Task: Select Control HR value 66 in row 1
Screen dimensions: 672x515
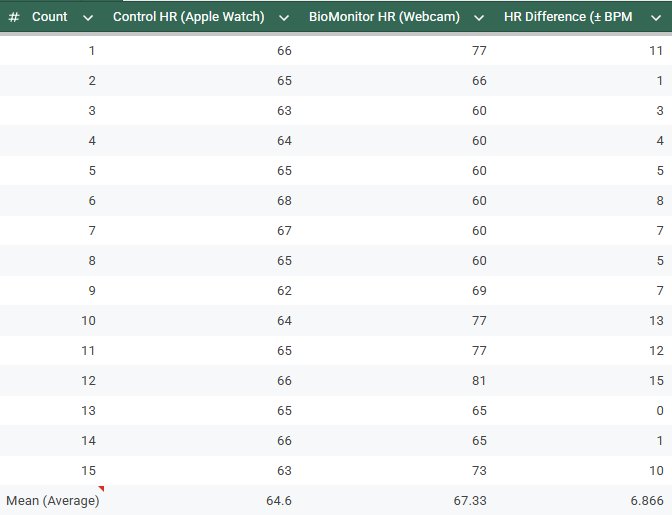Action: pyautogui.click(x=284, y=51)
